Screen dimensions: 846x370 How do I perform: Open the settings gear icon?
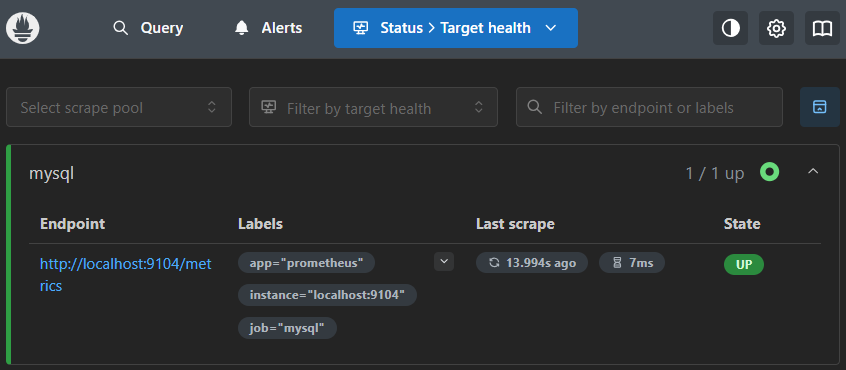(776, 28)
